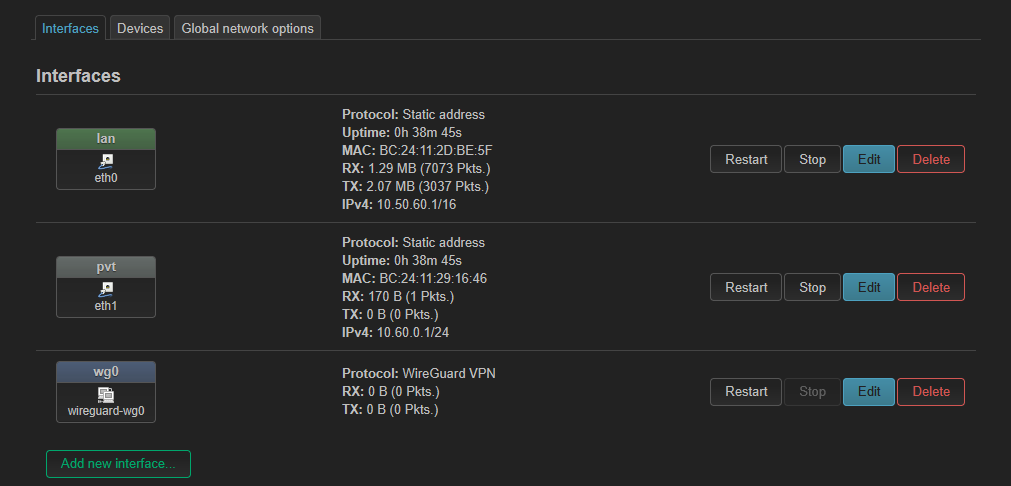Image resolution: width=1011 pixels, height=486 pixels.
Task: Switch to the Devices tab
Action: click(140, 28)
